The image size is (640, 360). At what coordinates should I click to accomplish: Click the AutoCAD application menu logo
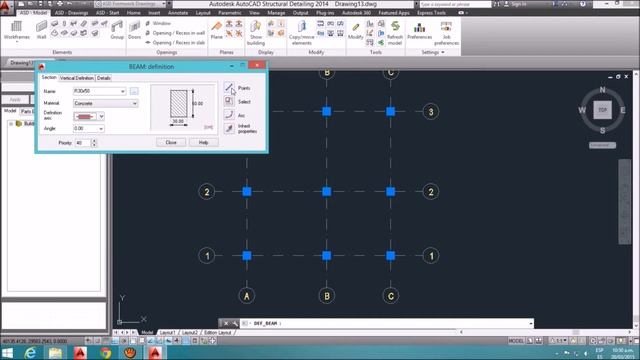pos(6,6)
